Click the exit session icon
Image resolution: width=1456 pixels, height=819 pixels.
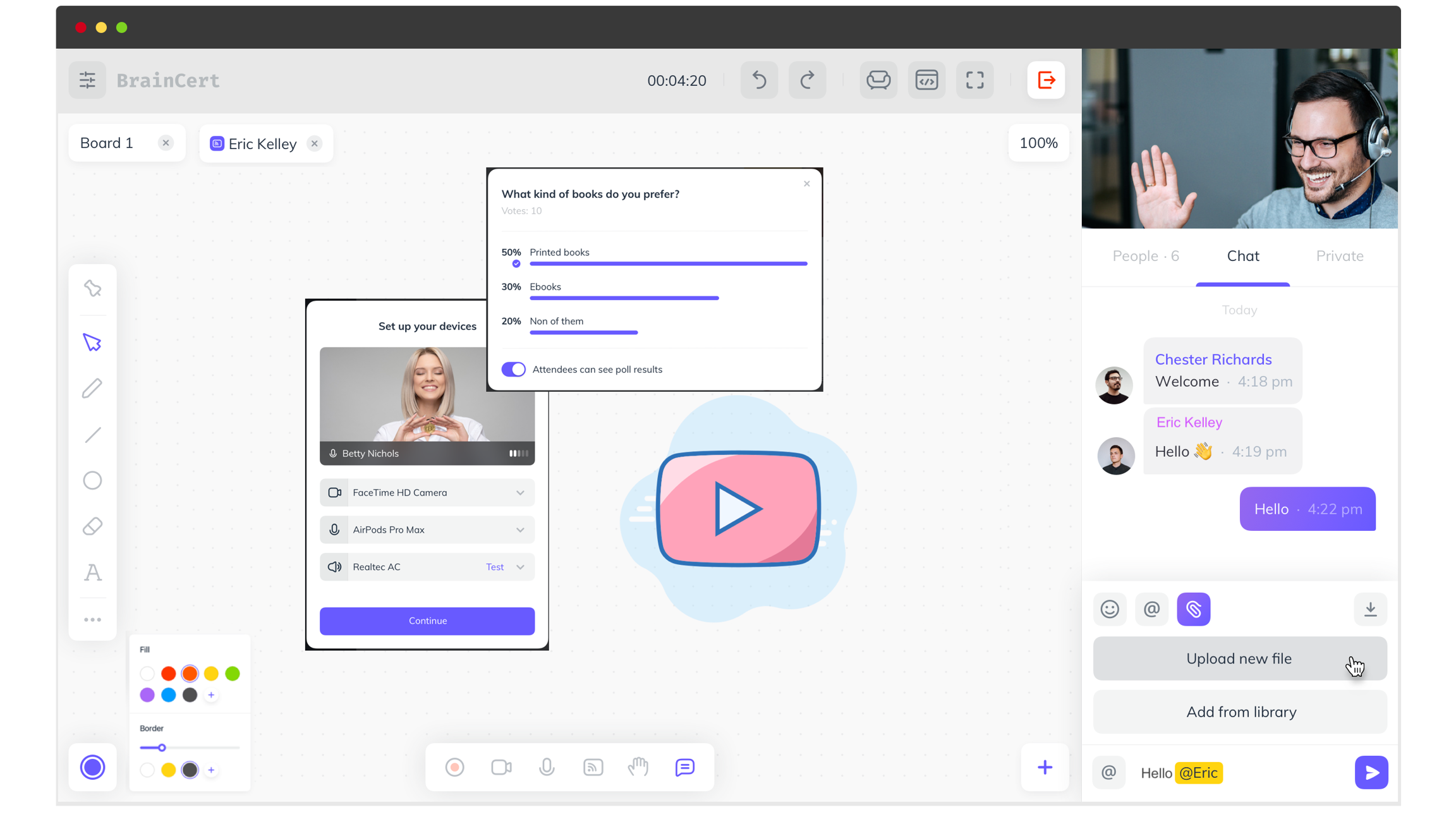1046,80
